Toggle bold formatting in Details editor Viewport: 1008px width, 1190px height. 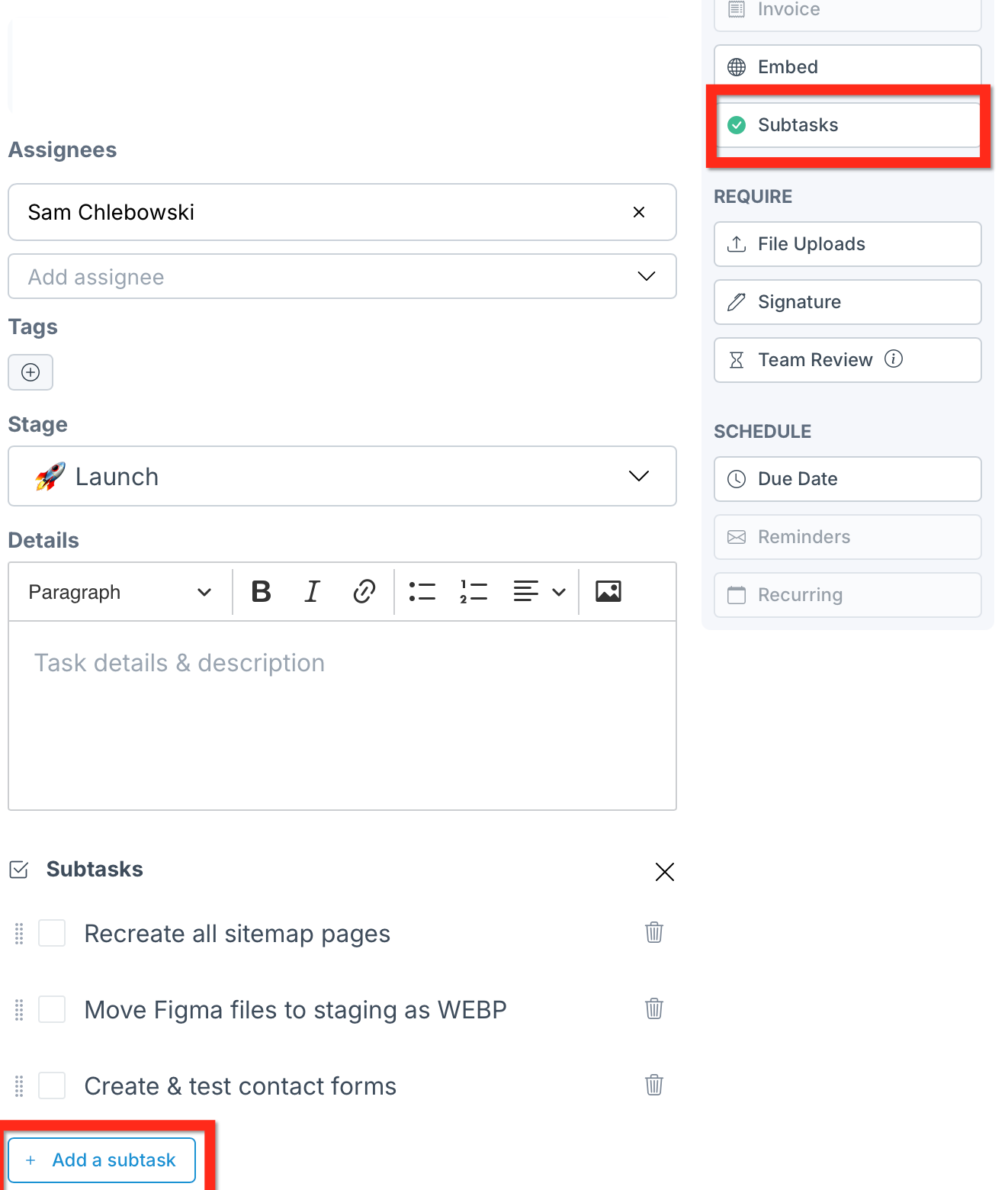pyautogui.click(x=261, y=591)
